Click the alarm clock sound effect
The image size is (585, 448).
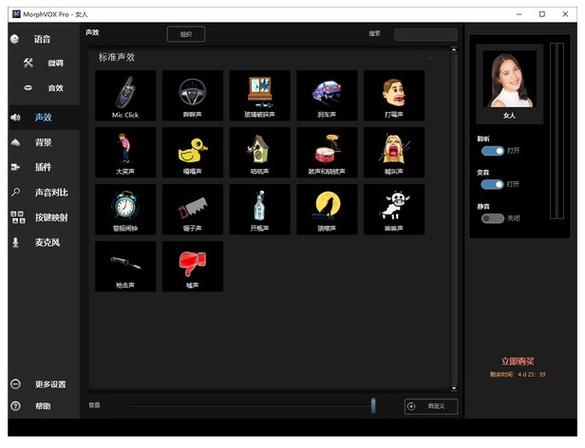pos(125,209)
